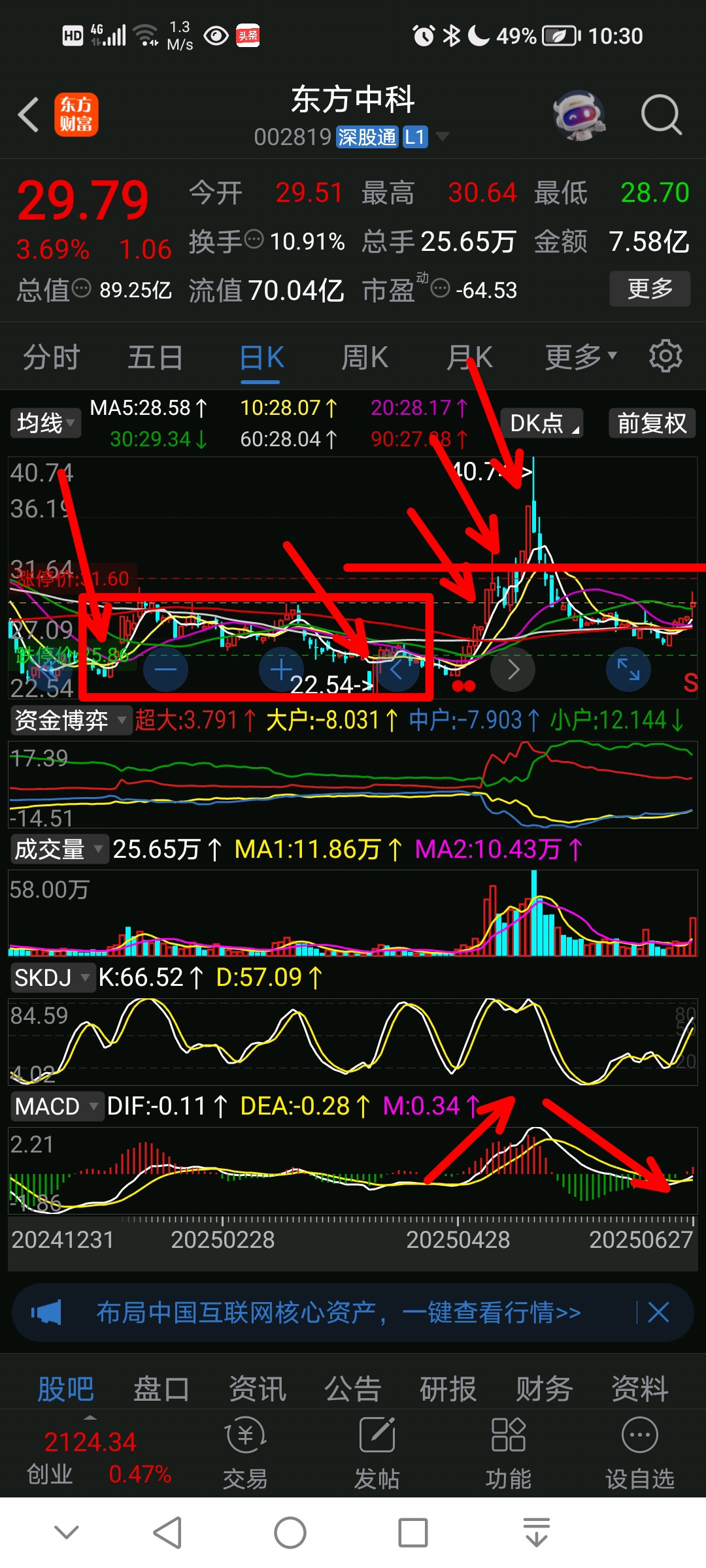Tap 设自选 add to watchlist
This screenshot has width=706, height=1568.
pos(640,1454)
